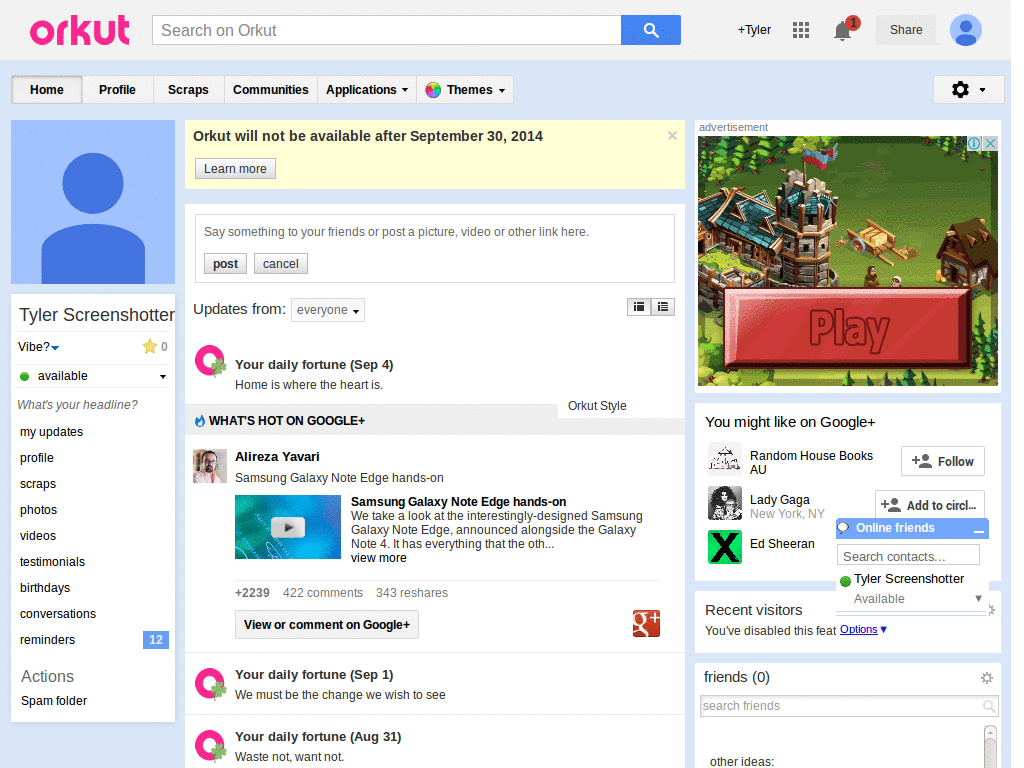Click the What's your headline field

pos(78,405)
